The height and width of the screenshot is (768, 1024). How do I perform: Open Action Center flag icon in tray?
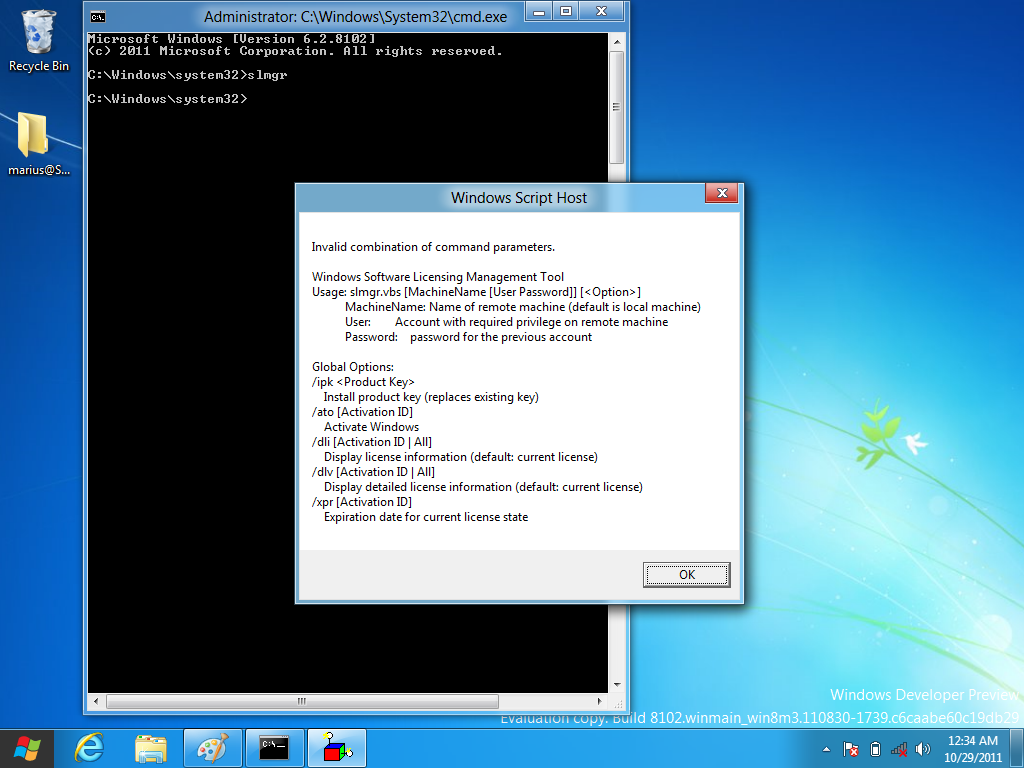click(x=850, y=749)
